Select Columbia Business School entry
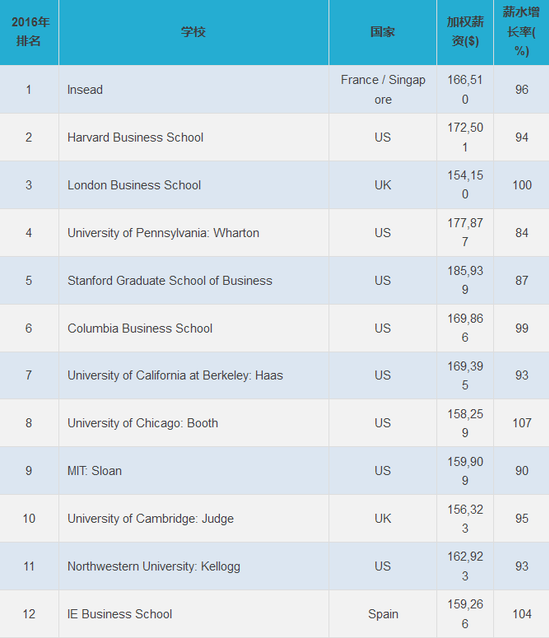Screen dimensions: 549x638 point(140,328)
